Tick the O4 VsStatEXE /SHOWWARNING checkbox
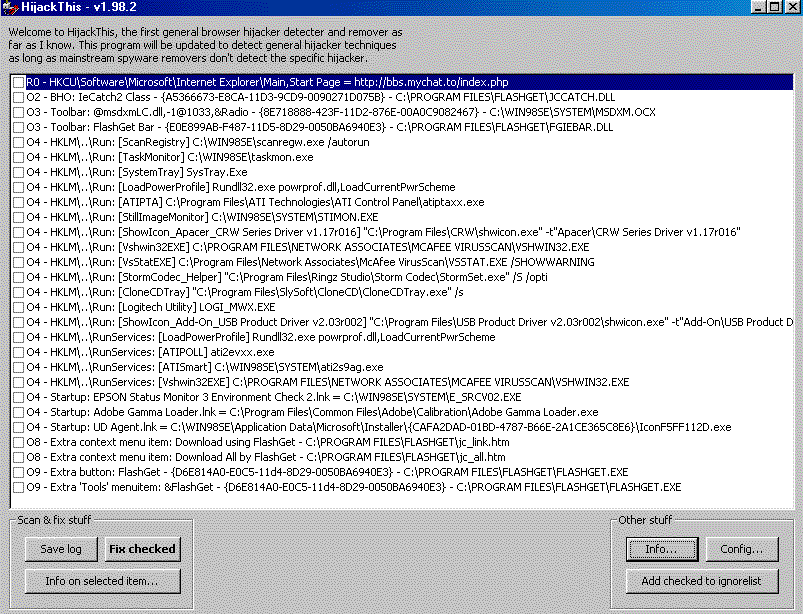The width and height of the screenshot is (803, 614). click(x=18, y=262)
